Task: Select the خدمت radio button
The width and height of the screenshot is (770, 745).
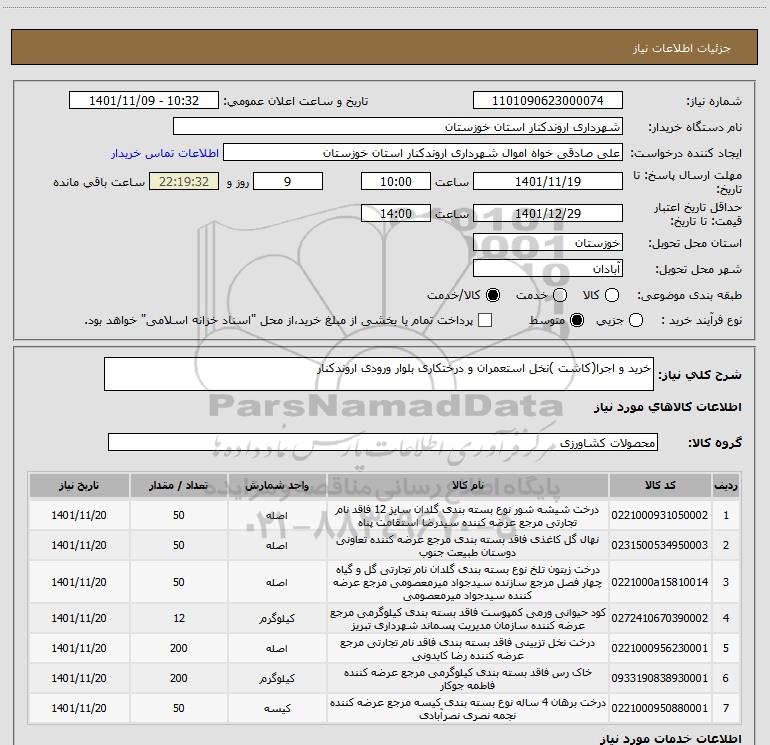Action: click(560, 295)
